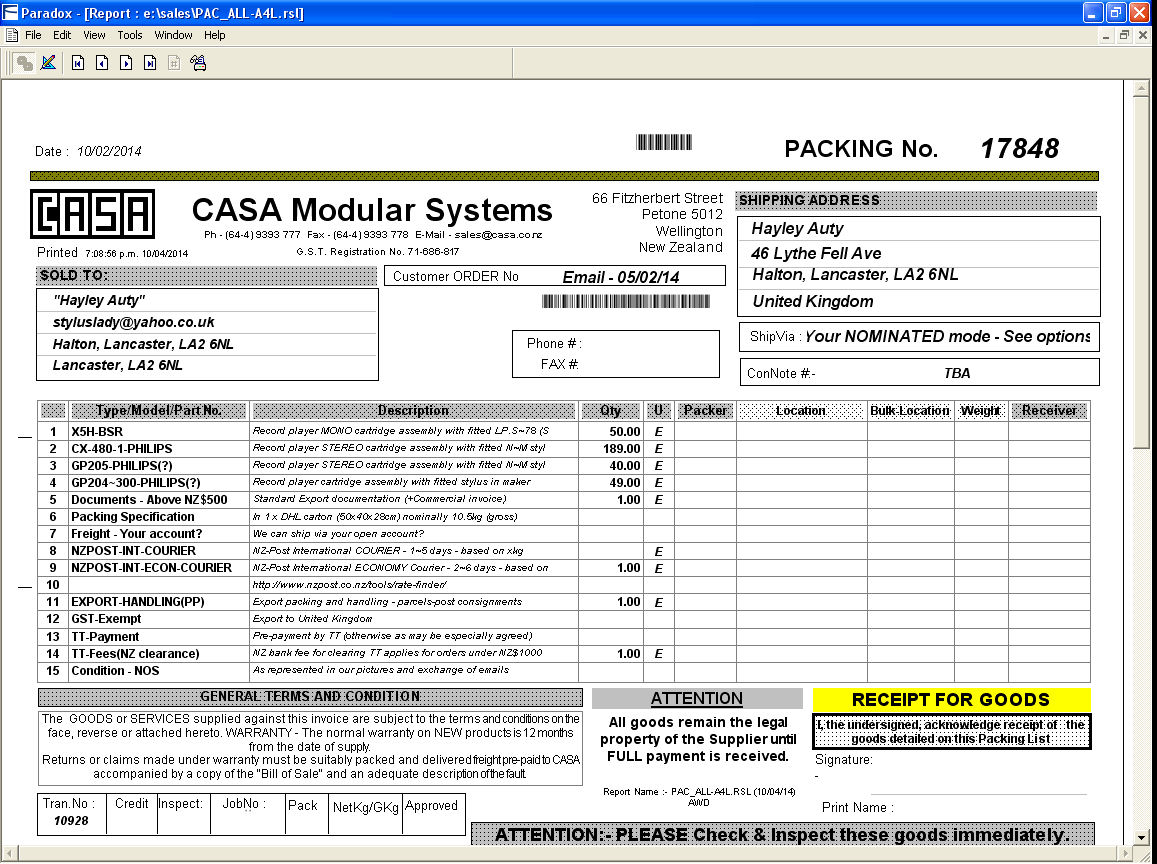Click RECEIPT FOR GOODS yellow header
The image size is (1157, 864).
[x=951, y=699]
